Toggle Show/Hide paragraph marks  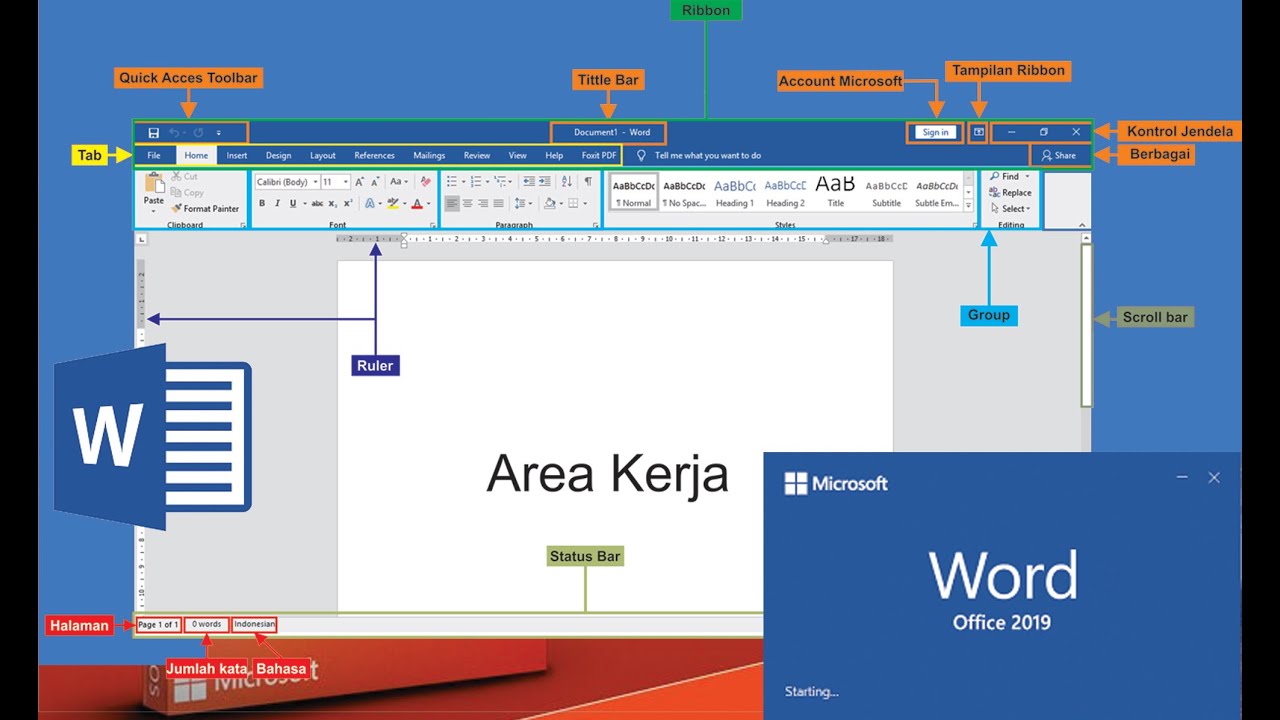588,182
